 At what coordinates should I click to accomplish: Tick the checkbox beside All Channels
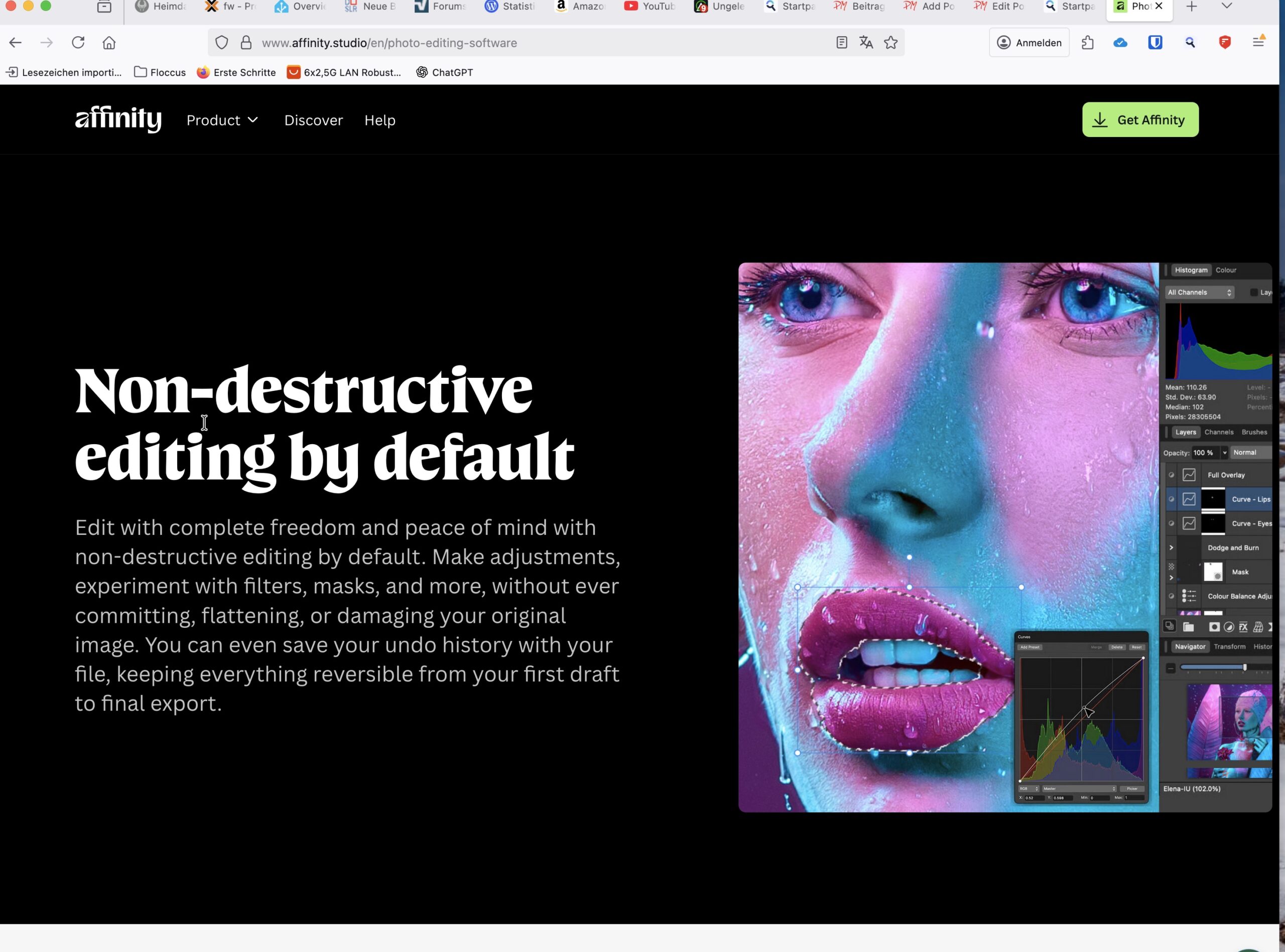[x=1253, y=293]
